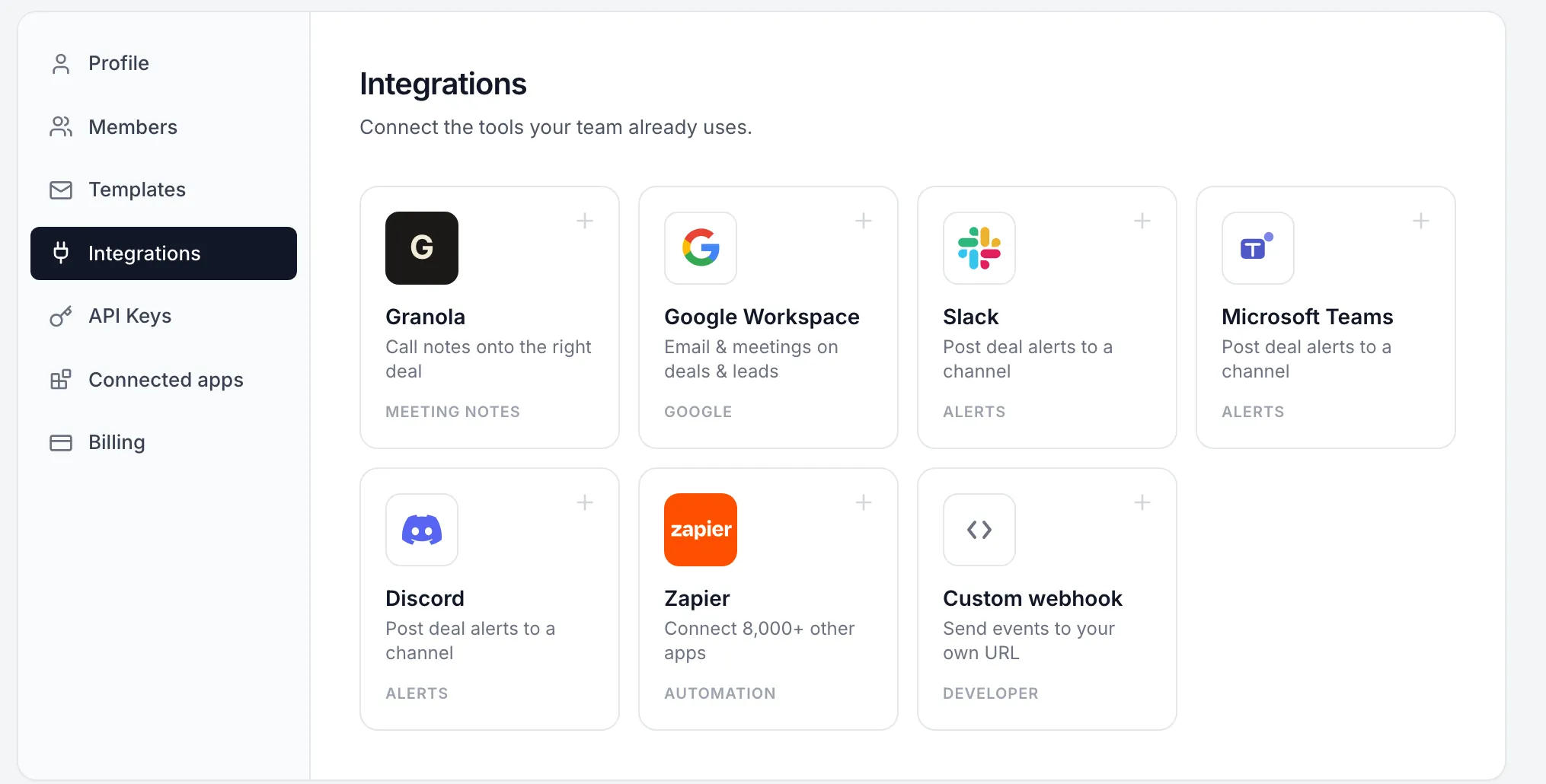Open the Zapier card title

coord(697,598)
